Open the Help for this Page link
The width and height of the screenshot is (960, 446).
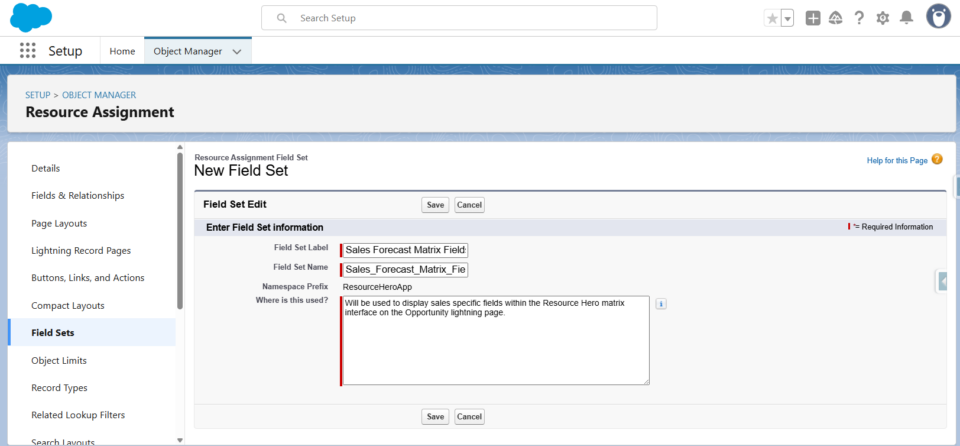coord(897,161)
